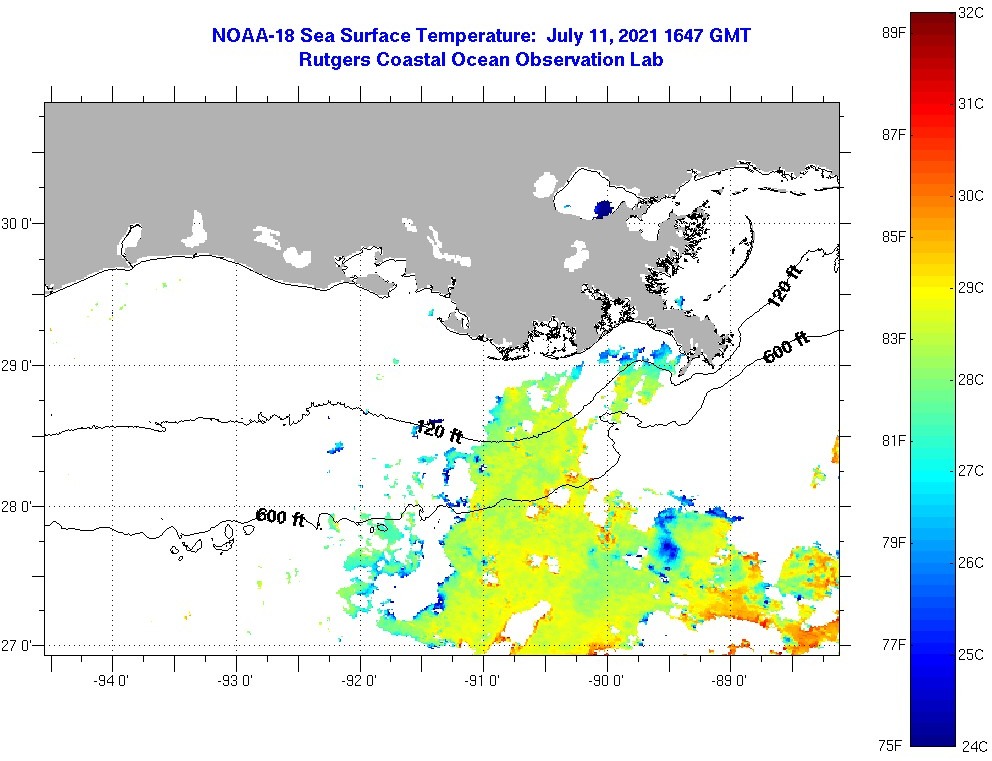
Task: Click the -94 0' longitude label
Action: (x=111, y=681)
